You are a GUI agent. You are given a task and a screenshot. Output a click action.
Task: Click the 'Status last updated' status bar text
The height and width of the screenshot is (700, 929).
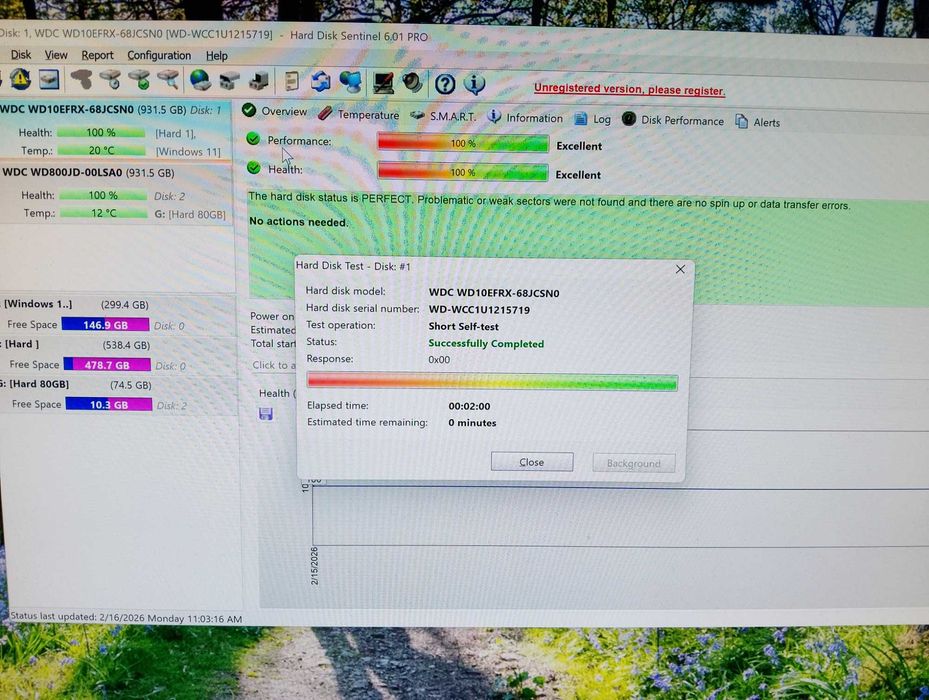(x=126, y=618)
